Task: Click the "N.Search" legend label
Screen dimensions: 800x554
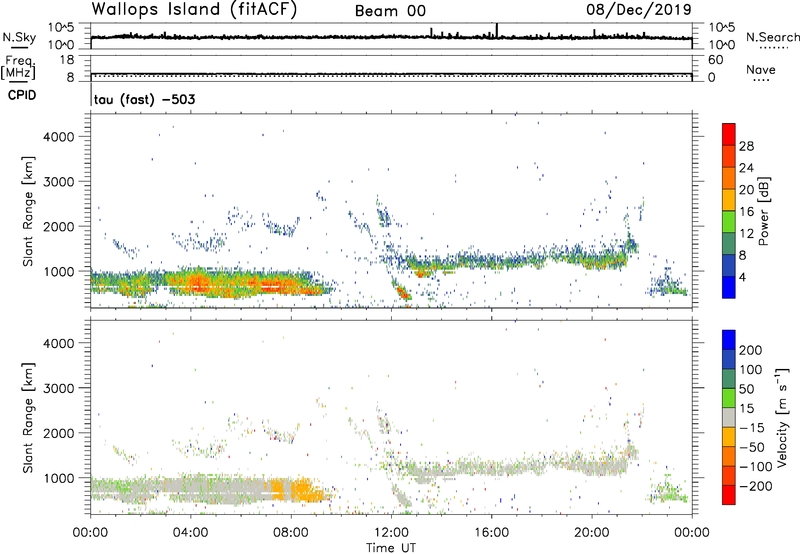Action: 772,37
